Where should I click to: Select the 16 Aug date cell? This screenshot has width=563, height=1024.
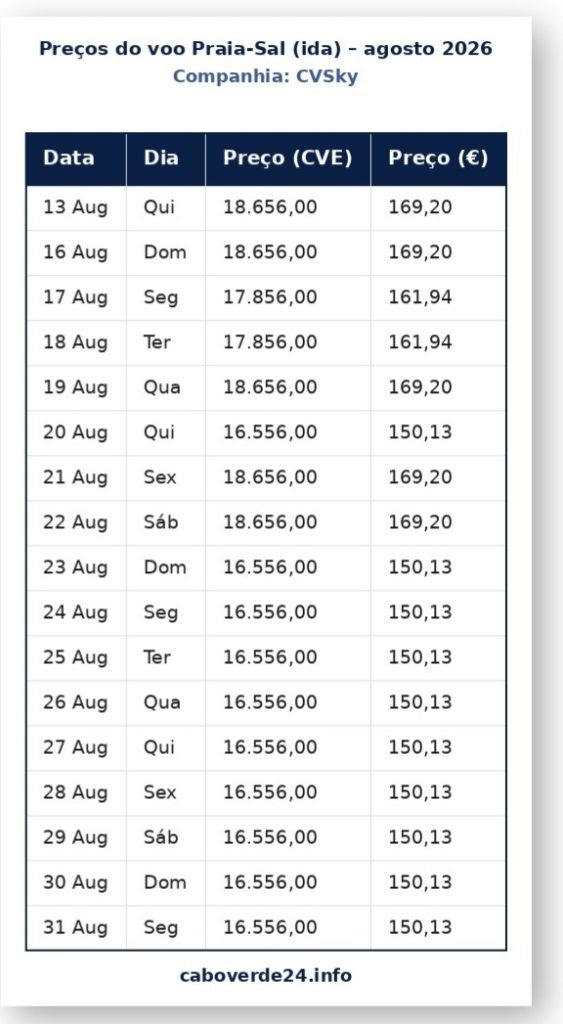76,253
